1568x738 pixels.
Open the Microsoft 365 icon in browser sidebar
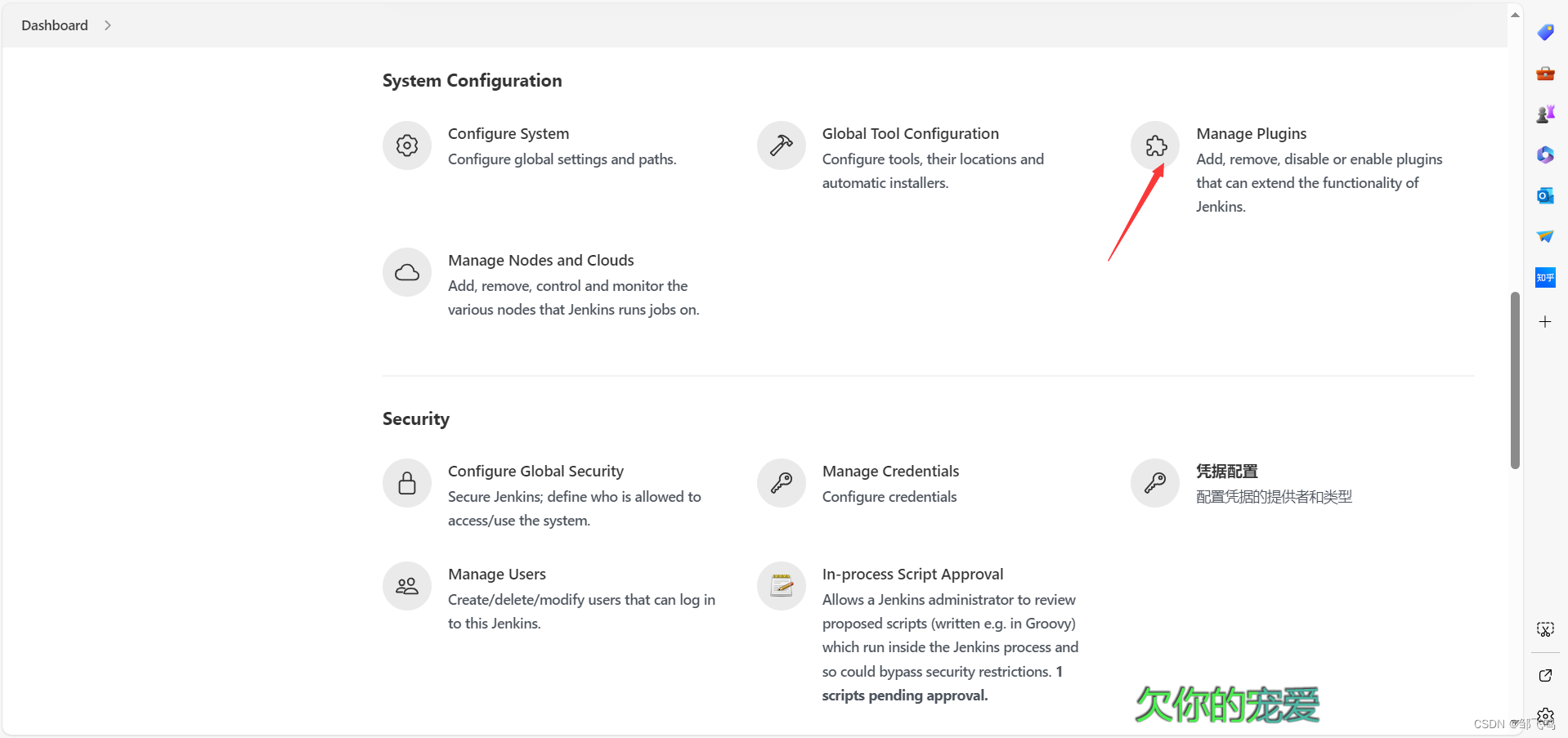click(x=1545, y=154)
